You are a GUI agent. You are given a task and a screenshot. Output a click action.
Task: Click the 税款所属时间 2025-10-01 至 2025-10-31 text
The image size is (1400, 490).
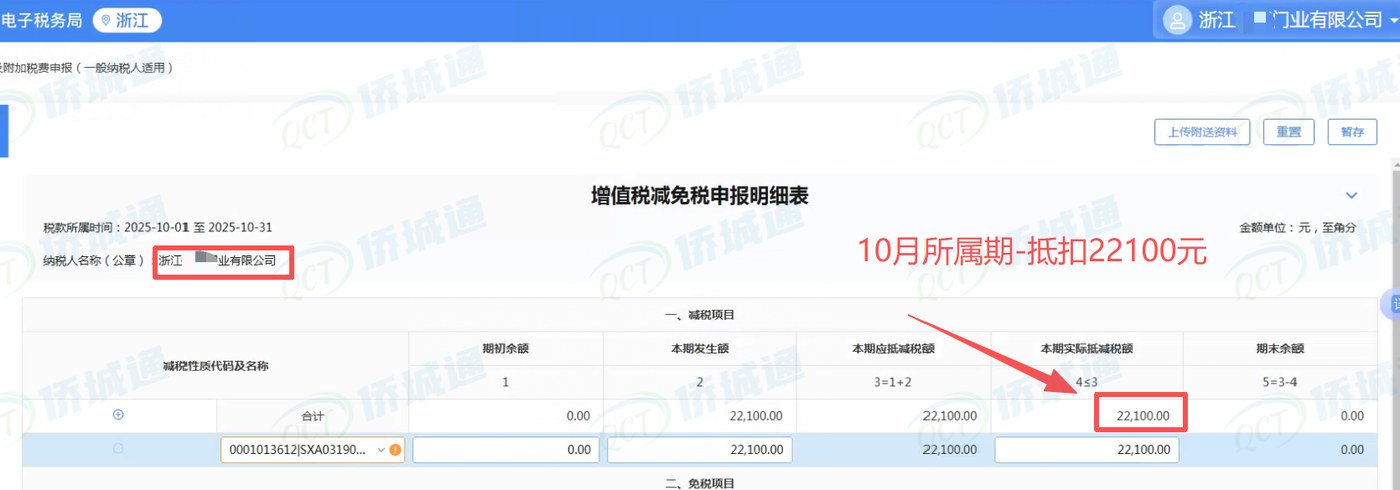[158, 228]
